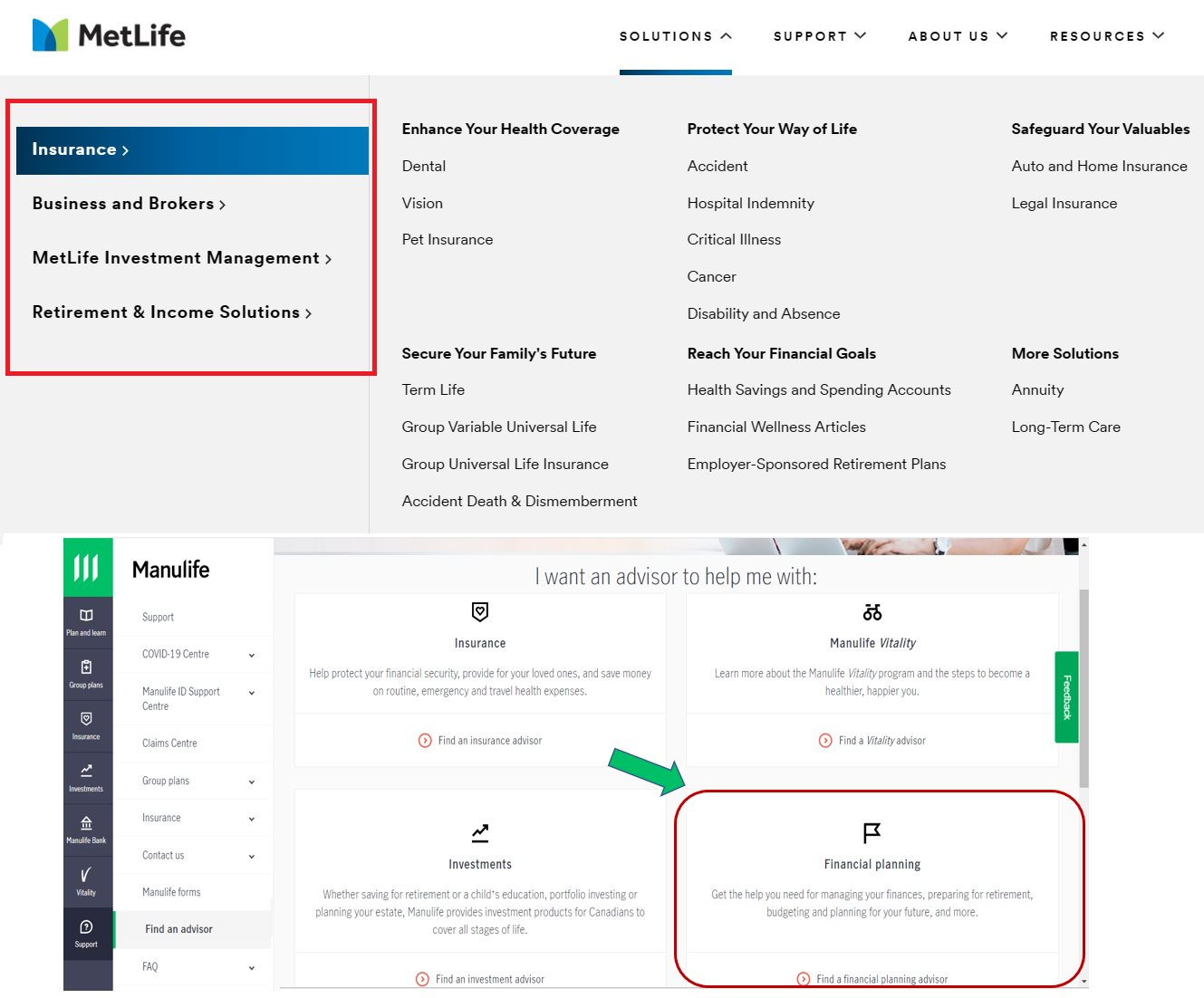Open Manulife Bank sidebar icon
The image size is (1204, 998).
pos(86,829)
